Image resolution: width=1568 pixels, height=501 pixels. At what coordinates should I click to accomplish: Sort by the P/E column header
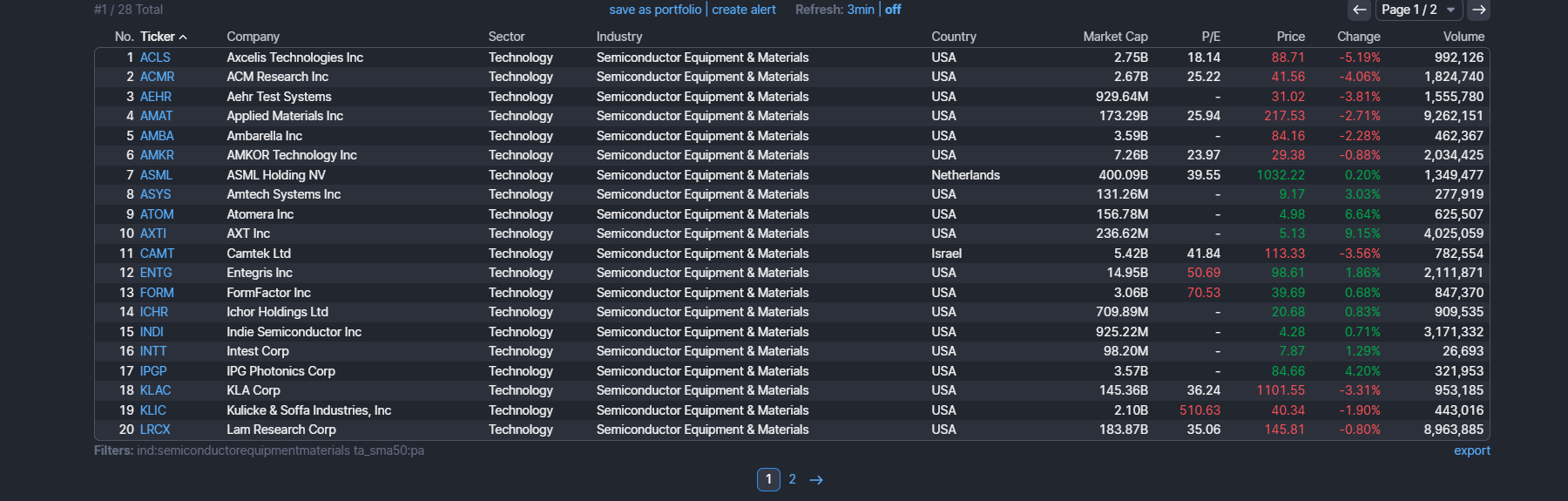point(1211,37)
